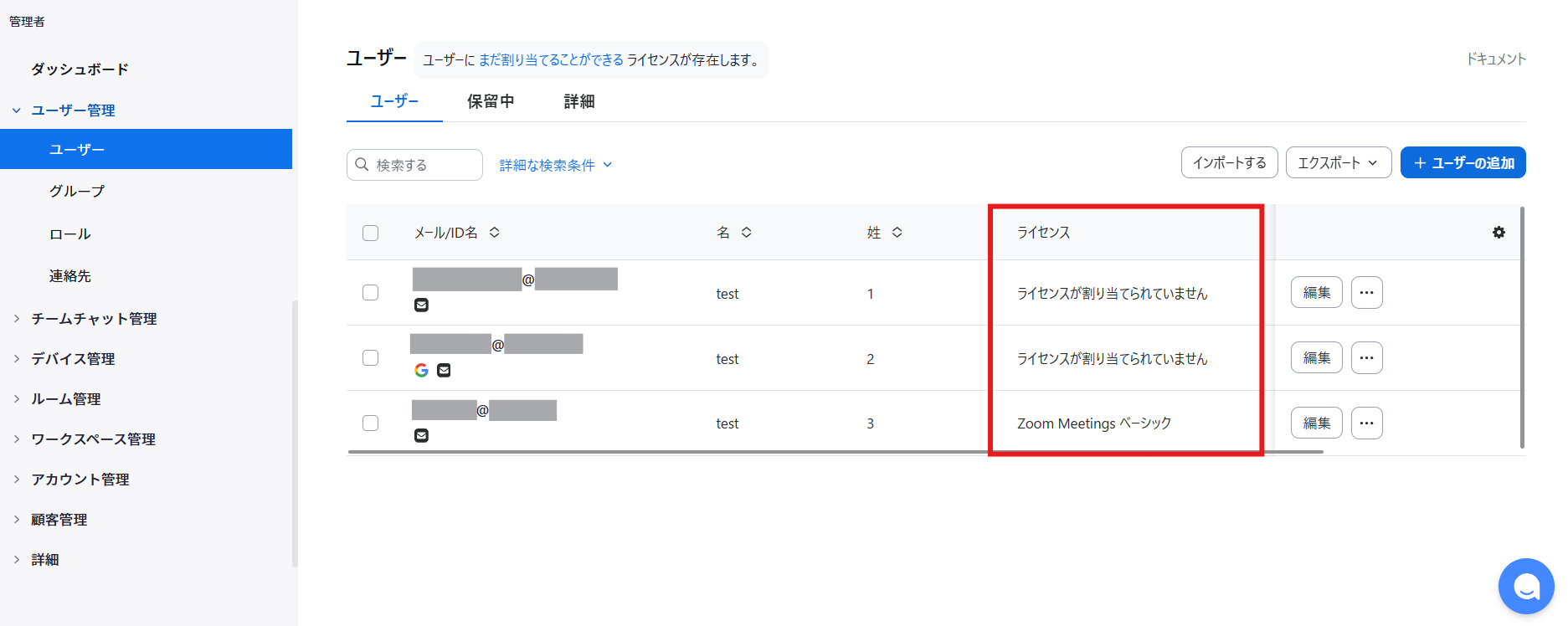Open the エクスポート dropdown

coord(1338,163)
